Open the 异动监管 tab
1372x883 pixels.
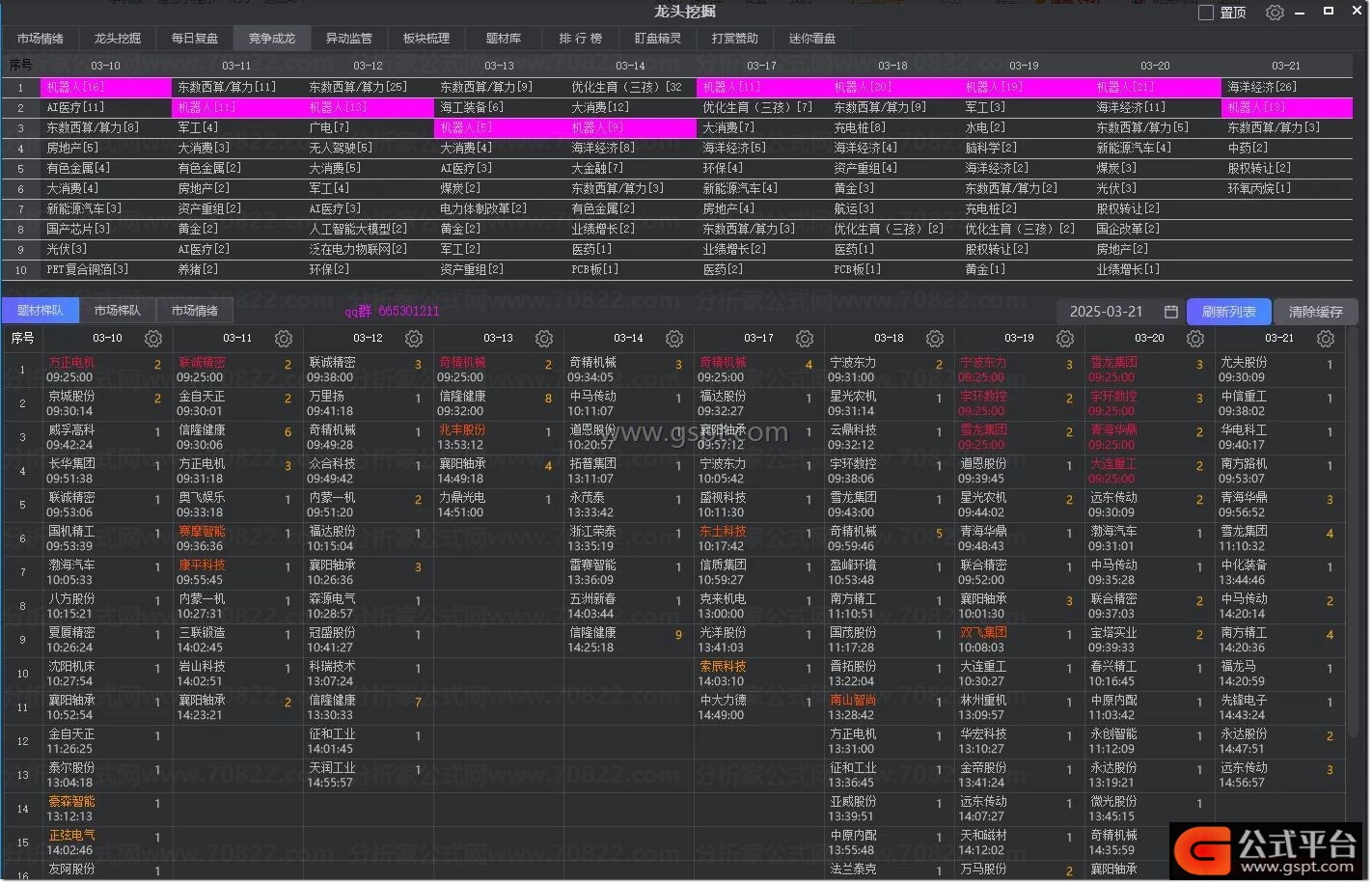click(x=349, y=39)
